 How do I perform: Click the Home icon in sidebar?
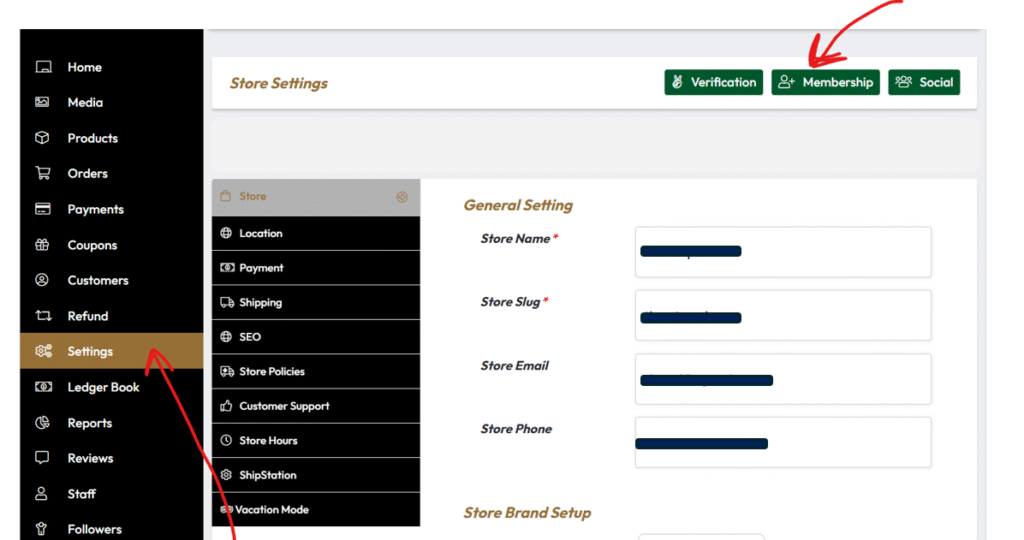coord(43,67)
